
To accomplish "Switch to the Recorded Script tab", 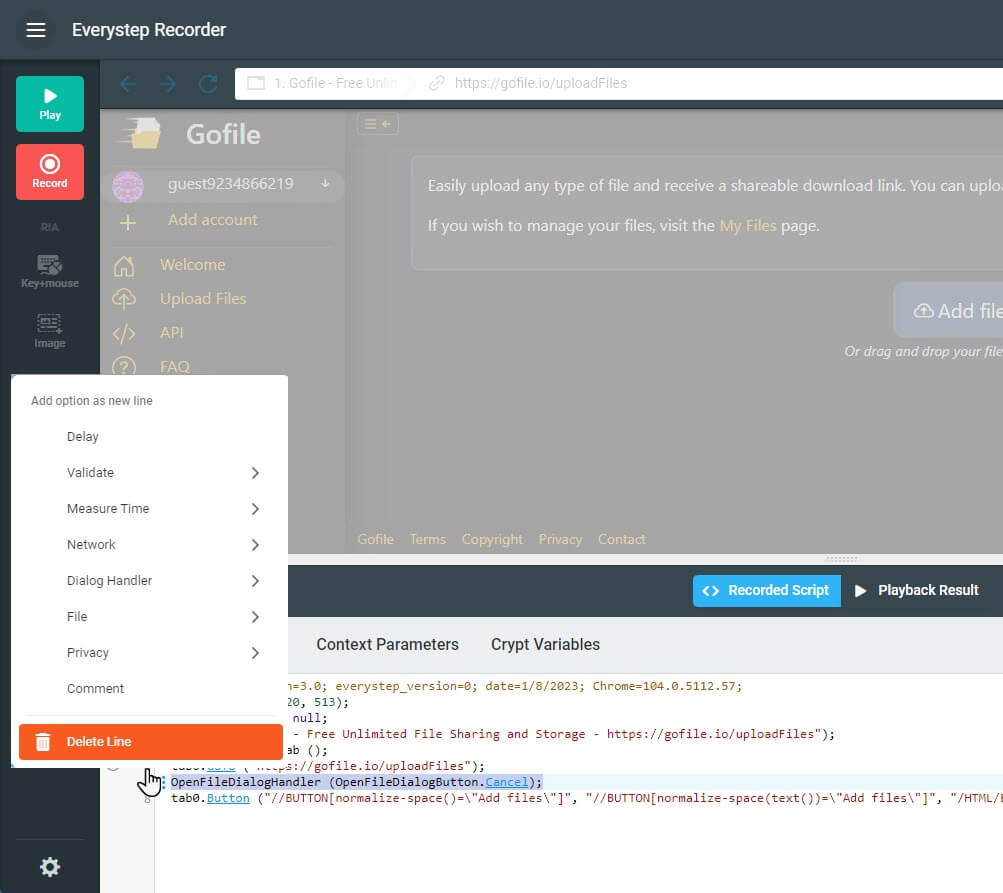I will pyautogui.click(x=766, y=590).
